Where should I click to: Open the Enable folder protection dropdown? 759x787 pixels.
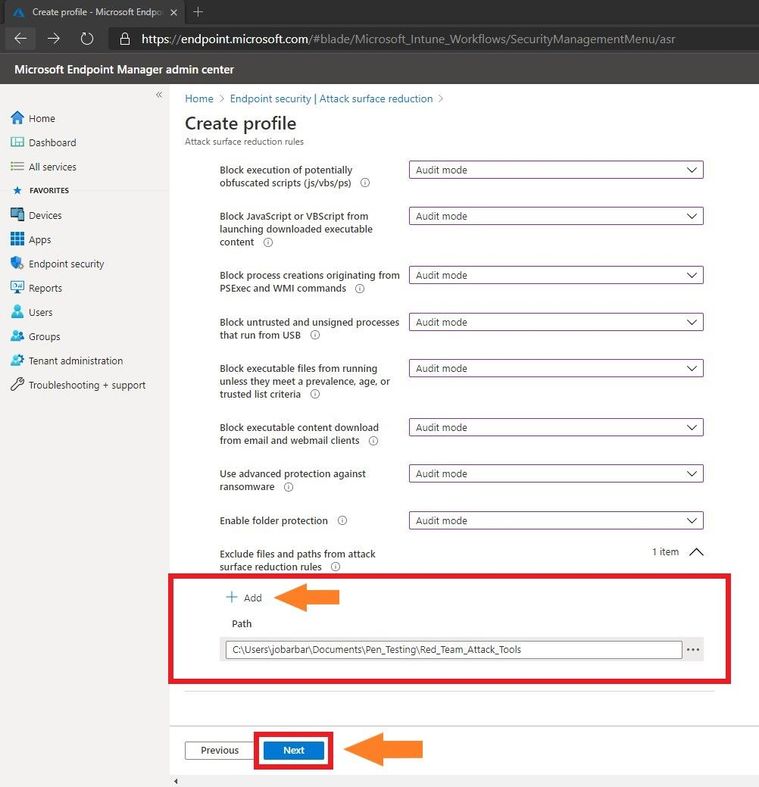coord(556,520)
